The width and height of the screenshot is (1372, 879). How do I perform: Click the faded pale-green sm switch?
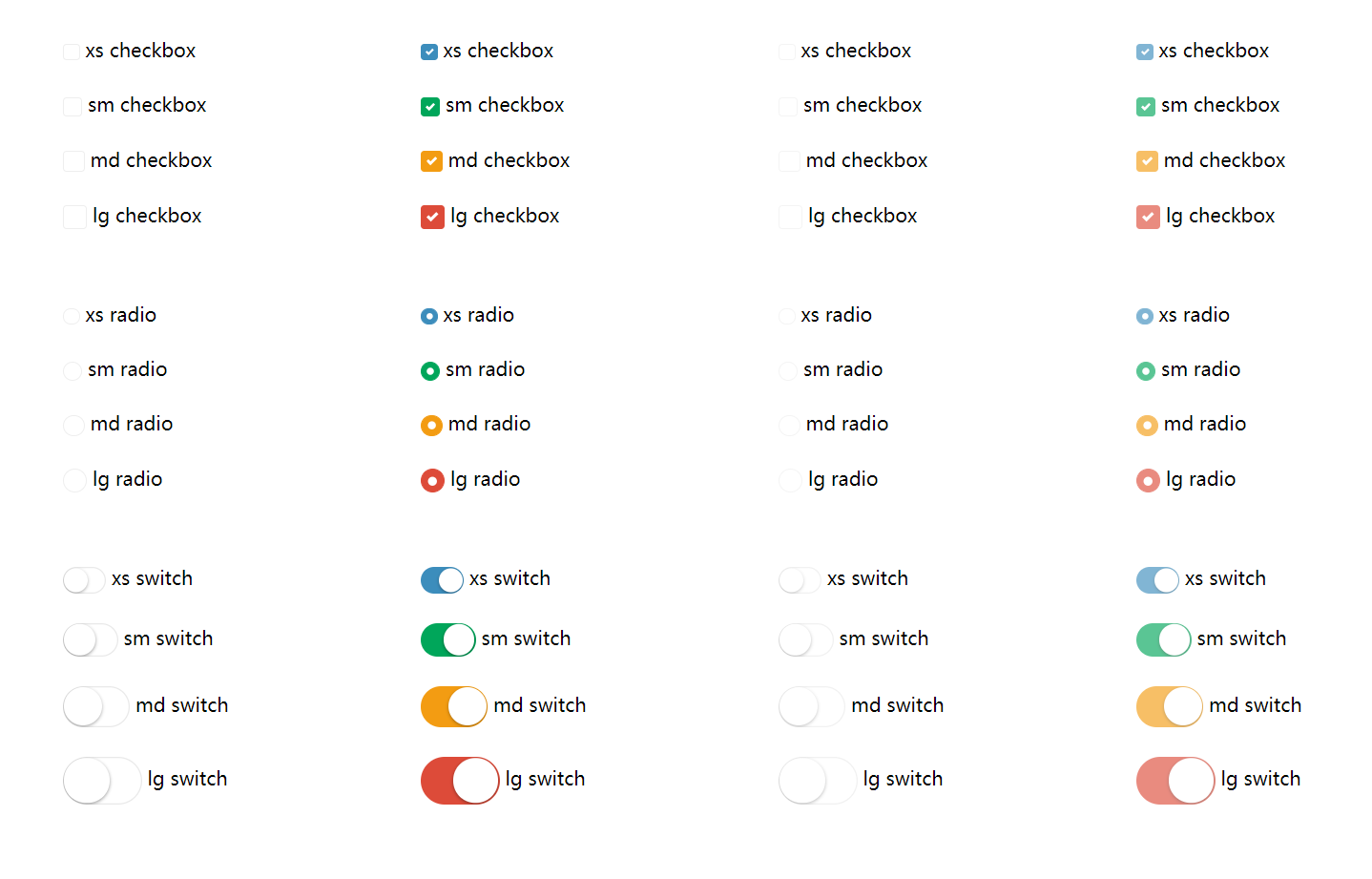click(1163, 639)
